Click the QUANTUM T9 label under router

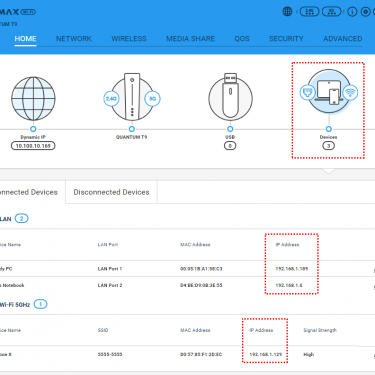pos(131,137)
